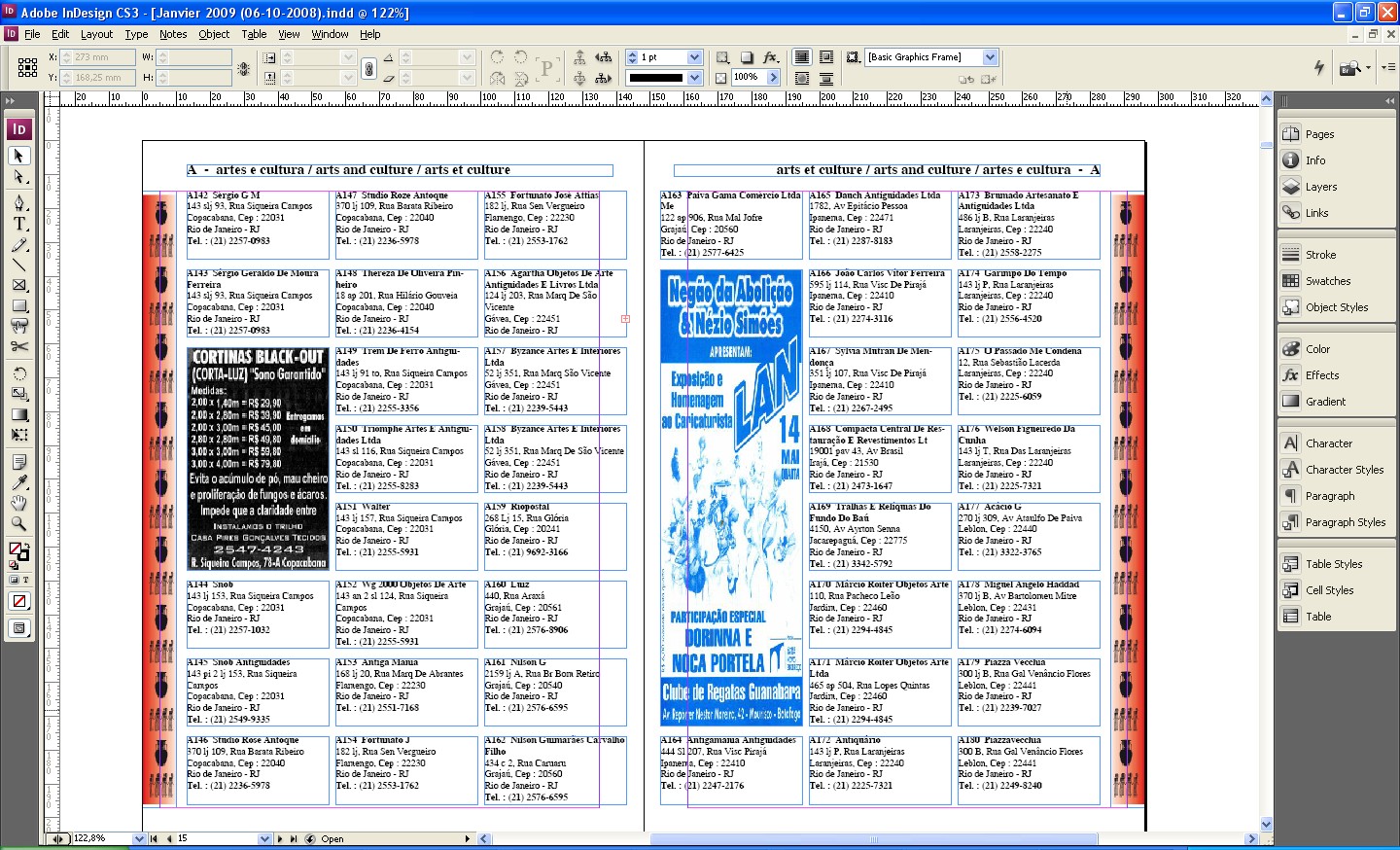Expand the opacity 100% slider arrow
The image size is (1400, 850).
tap(773, 77)
